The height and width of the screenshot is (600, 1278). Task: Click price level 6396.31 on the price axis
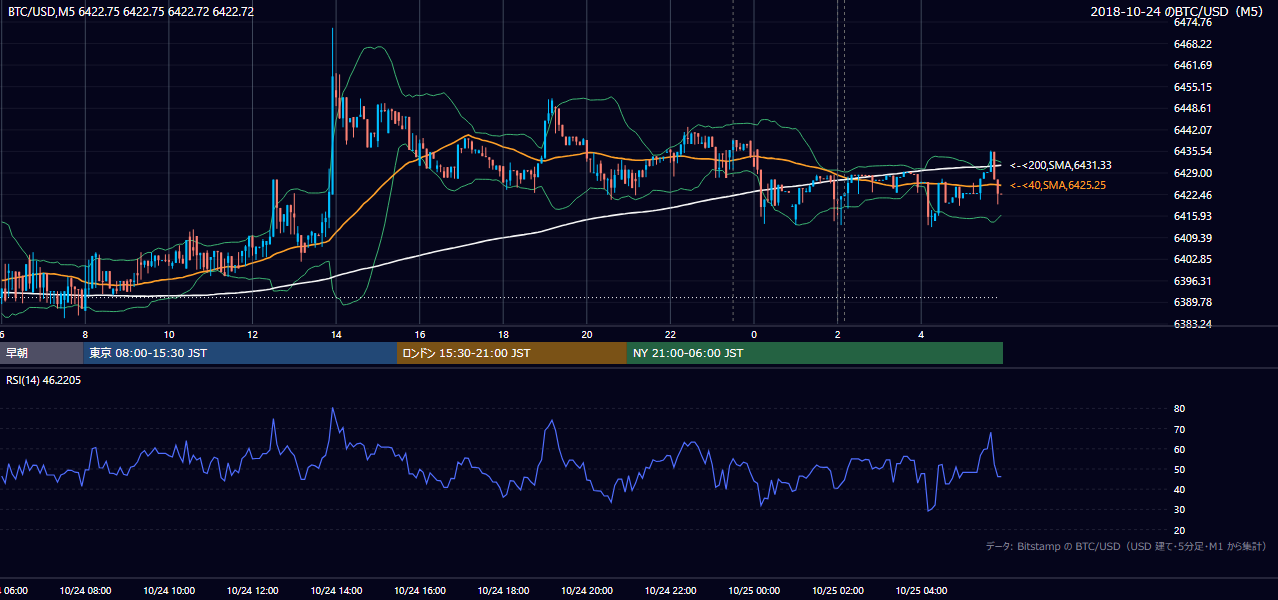coord(1192,281)
